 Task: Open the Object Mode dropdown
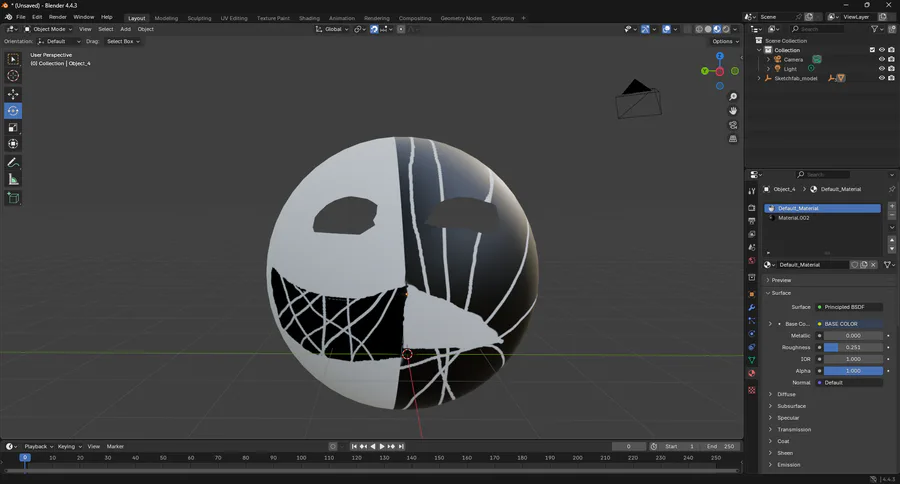click(x=48, y=29)
